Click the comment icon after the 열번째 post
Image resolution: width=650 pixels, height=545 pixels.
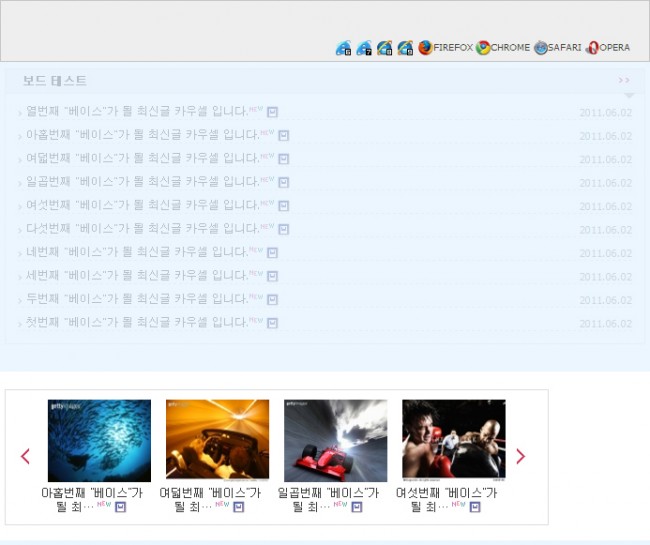(x=272, y=112)
